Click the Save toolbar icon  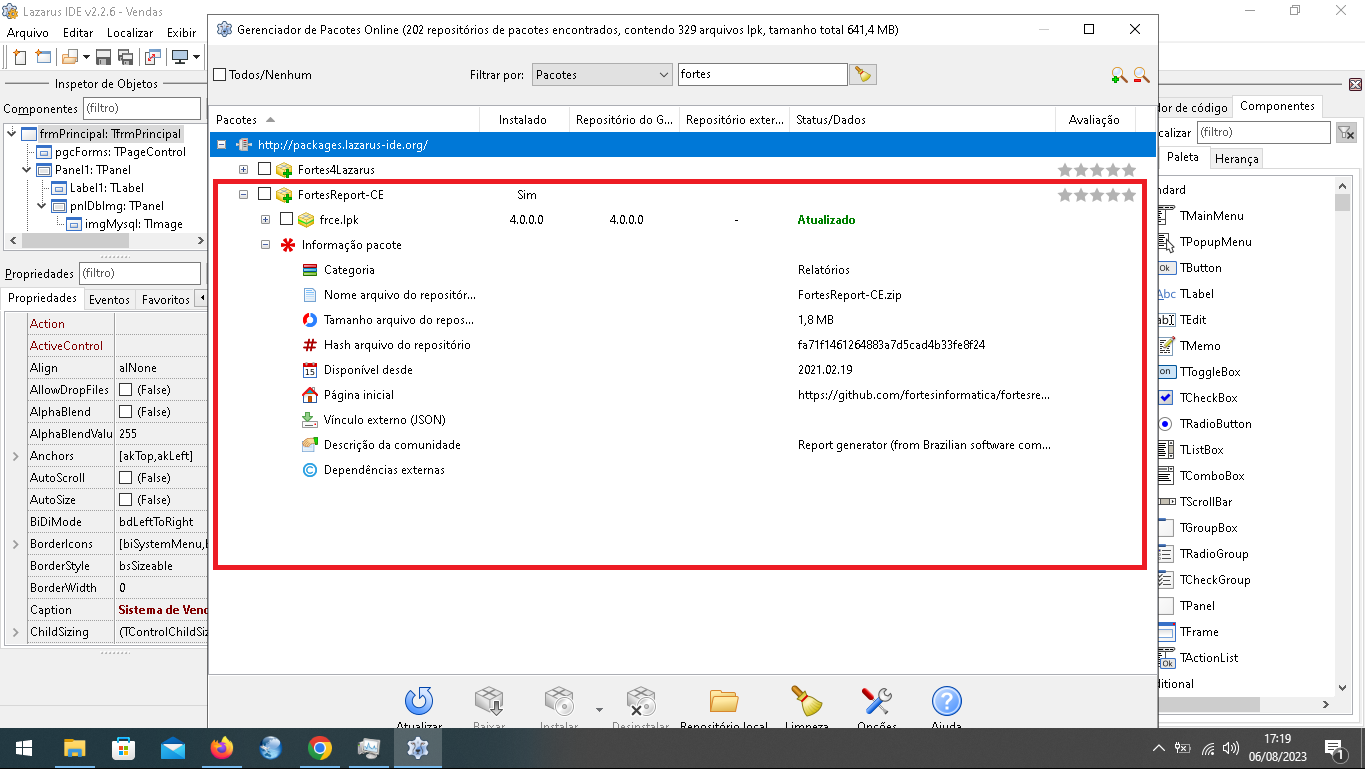pos(103,57)
